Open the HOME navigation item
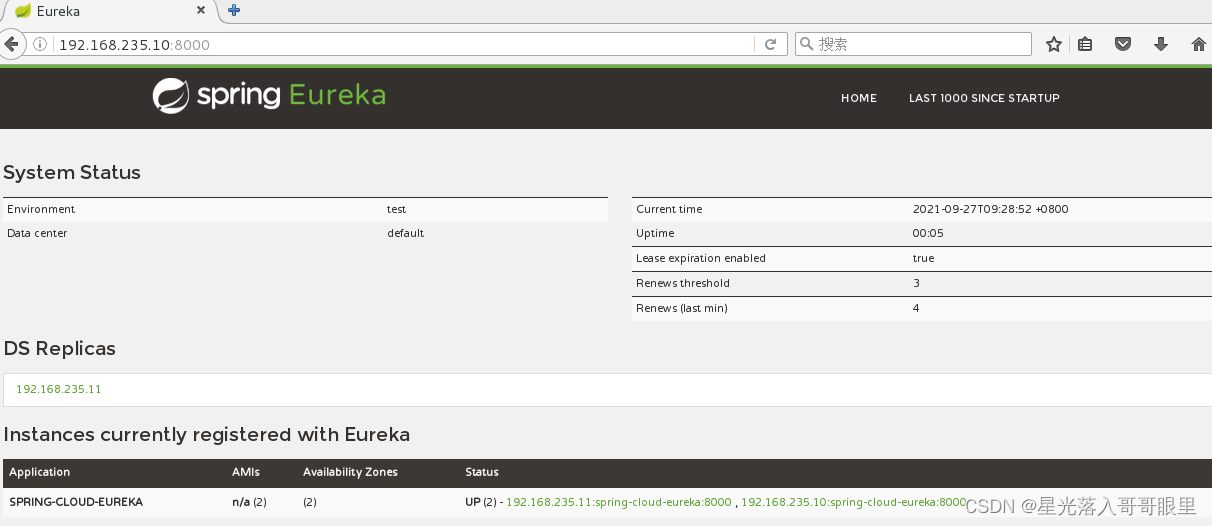This screenshot has height=526, width=1212. [x=859, y=98]
